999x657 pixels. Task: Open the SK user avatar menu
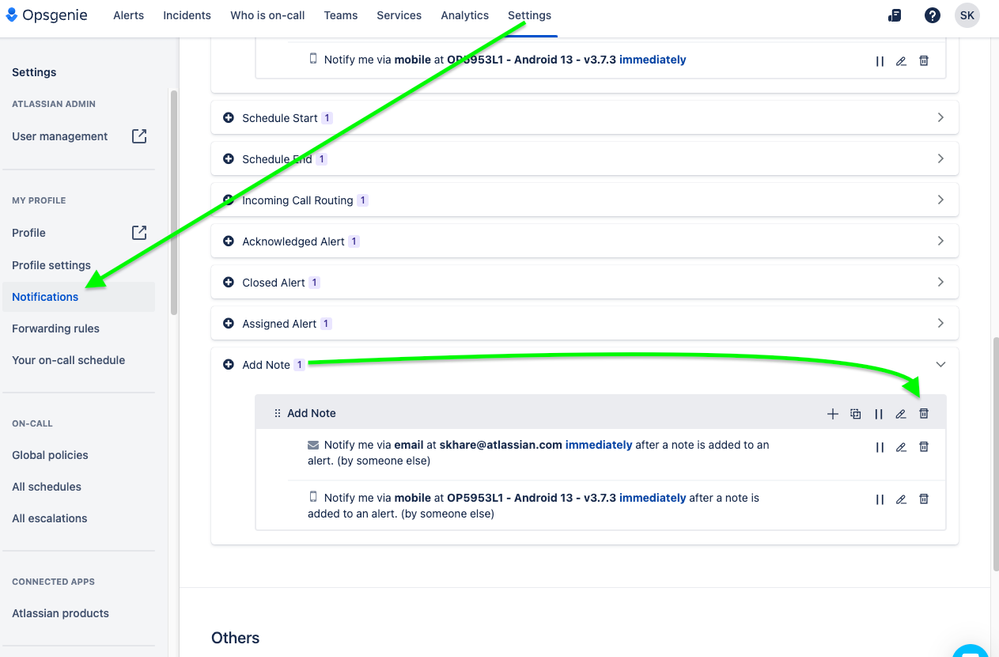click(967, 15)
